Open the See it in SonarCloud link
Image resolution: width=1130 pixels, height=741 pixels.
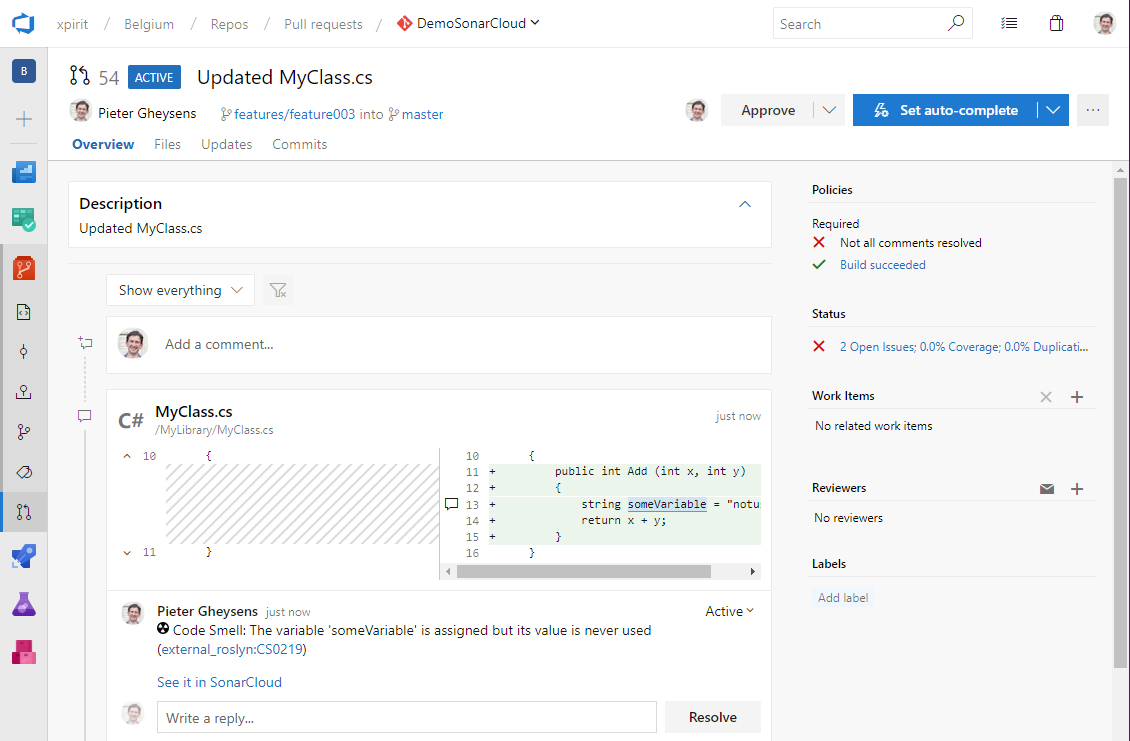[x=219, y=682]
